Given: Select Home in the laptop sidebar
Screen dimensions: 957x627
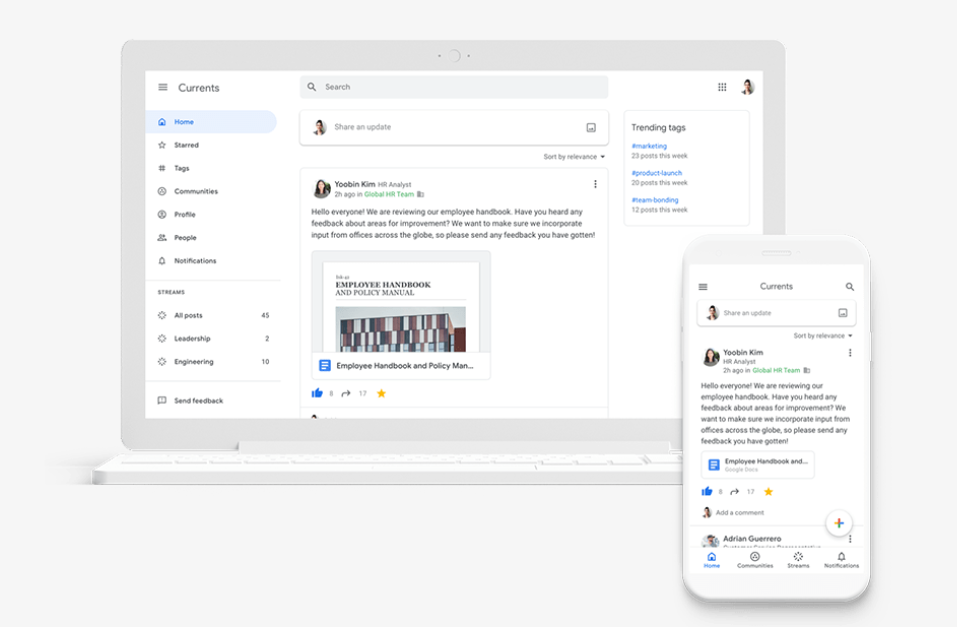Looking at the screenshot, I should tap(211, 121).
